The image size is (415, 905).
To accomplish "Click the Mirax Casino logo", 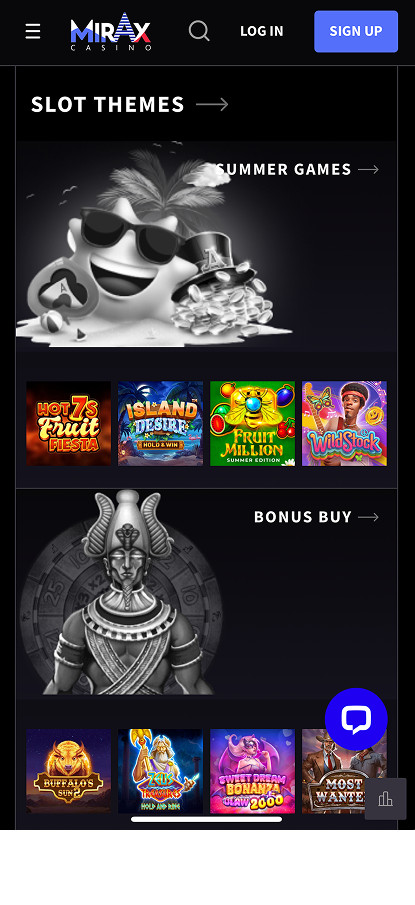I will click(x=111, y=32).
